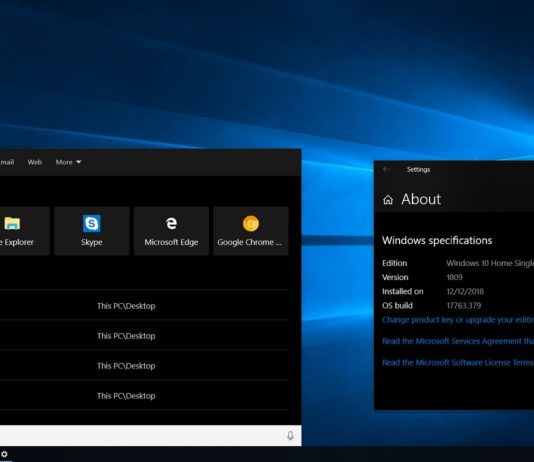Open 'Read the Microsoft Software License Terms' link

point(458,363)
